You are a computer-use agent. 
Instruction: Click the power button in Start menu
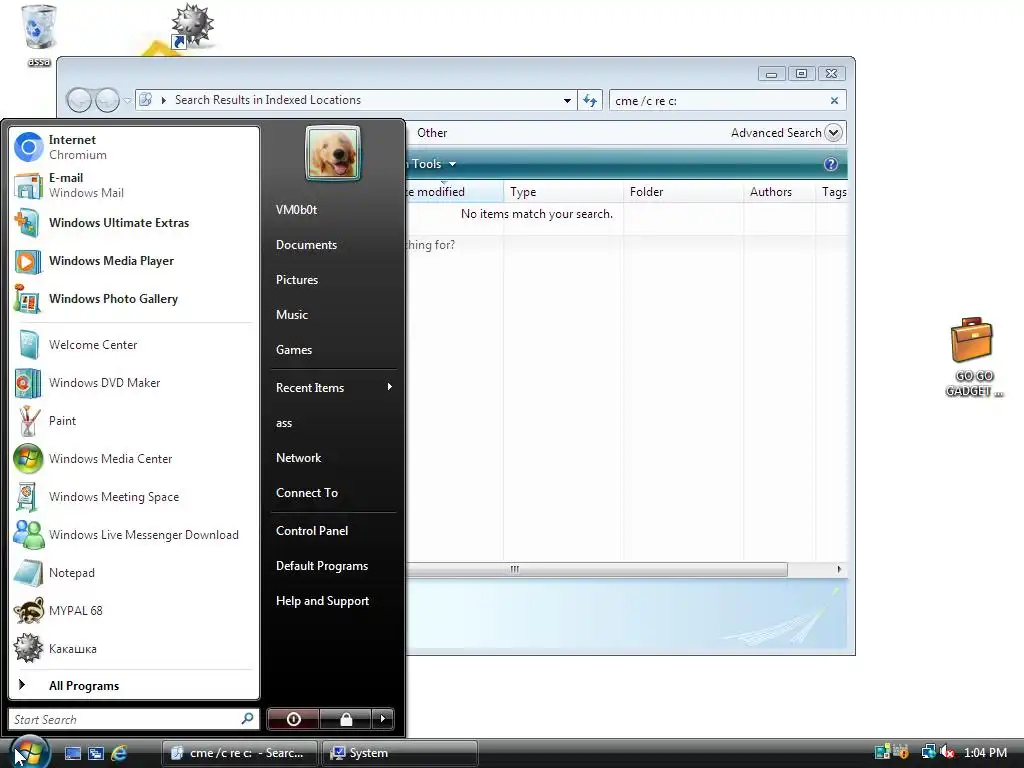(x=293, y=719)
